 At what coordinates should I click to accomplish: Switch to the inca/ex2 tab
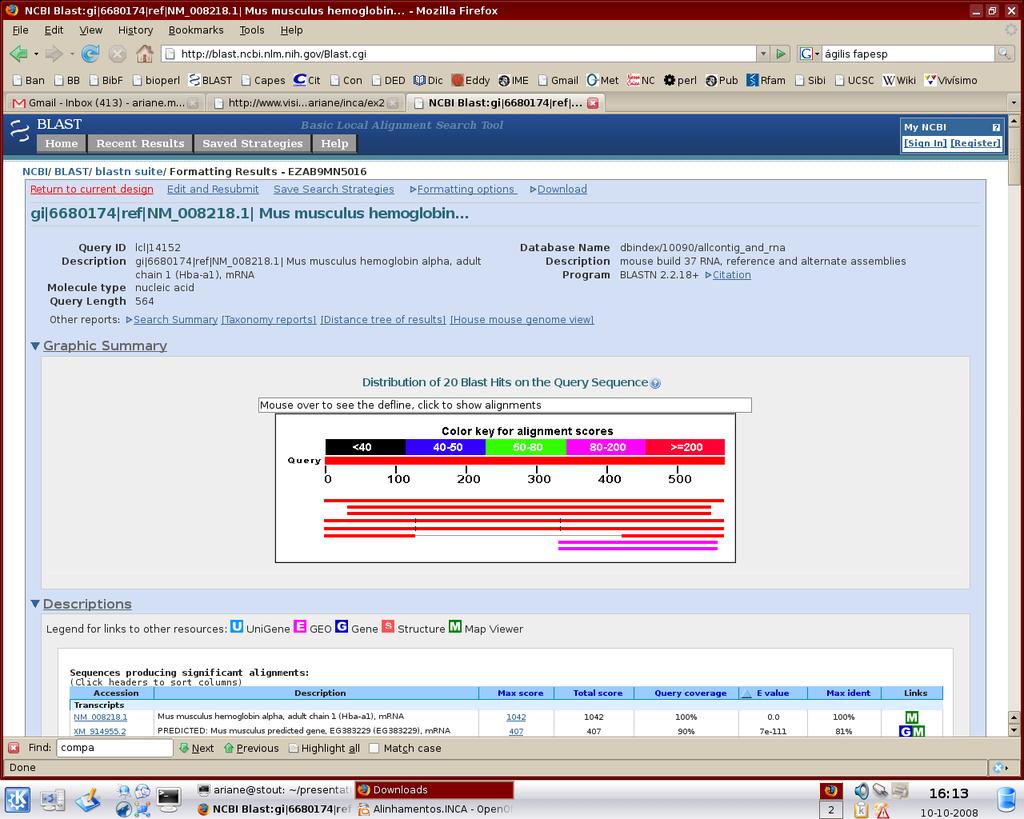coord(305,103)
